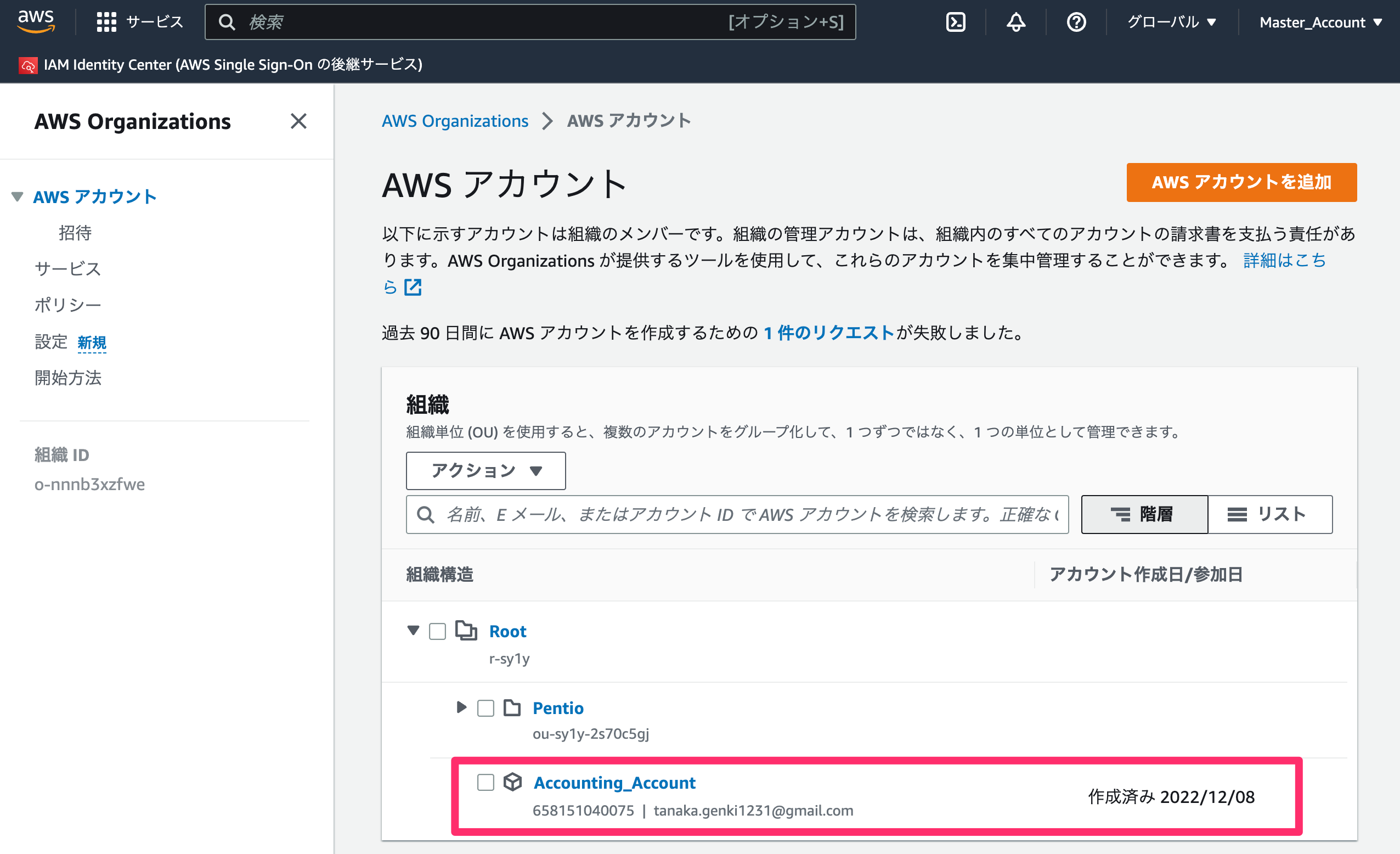Screen dimensions: 1400x854
Task: Click the 作成済み 2022/12/08 date
Action: pyautogui.click(x=1171, y=796)
